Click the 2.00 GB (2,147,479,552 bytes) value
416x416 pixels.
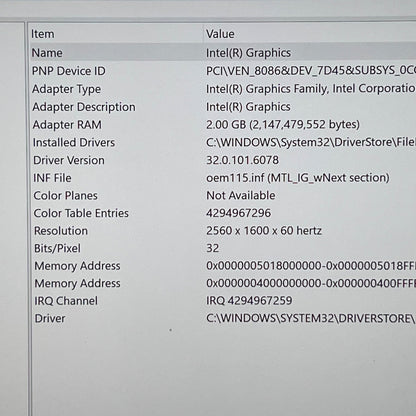coord(283,124)
